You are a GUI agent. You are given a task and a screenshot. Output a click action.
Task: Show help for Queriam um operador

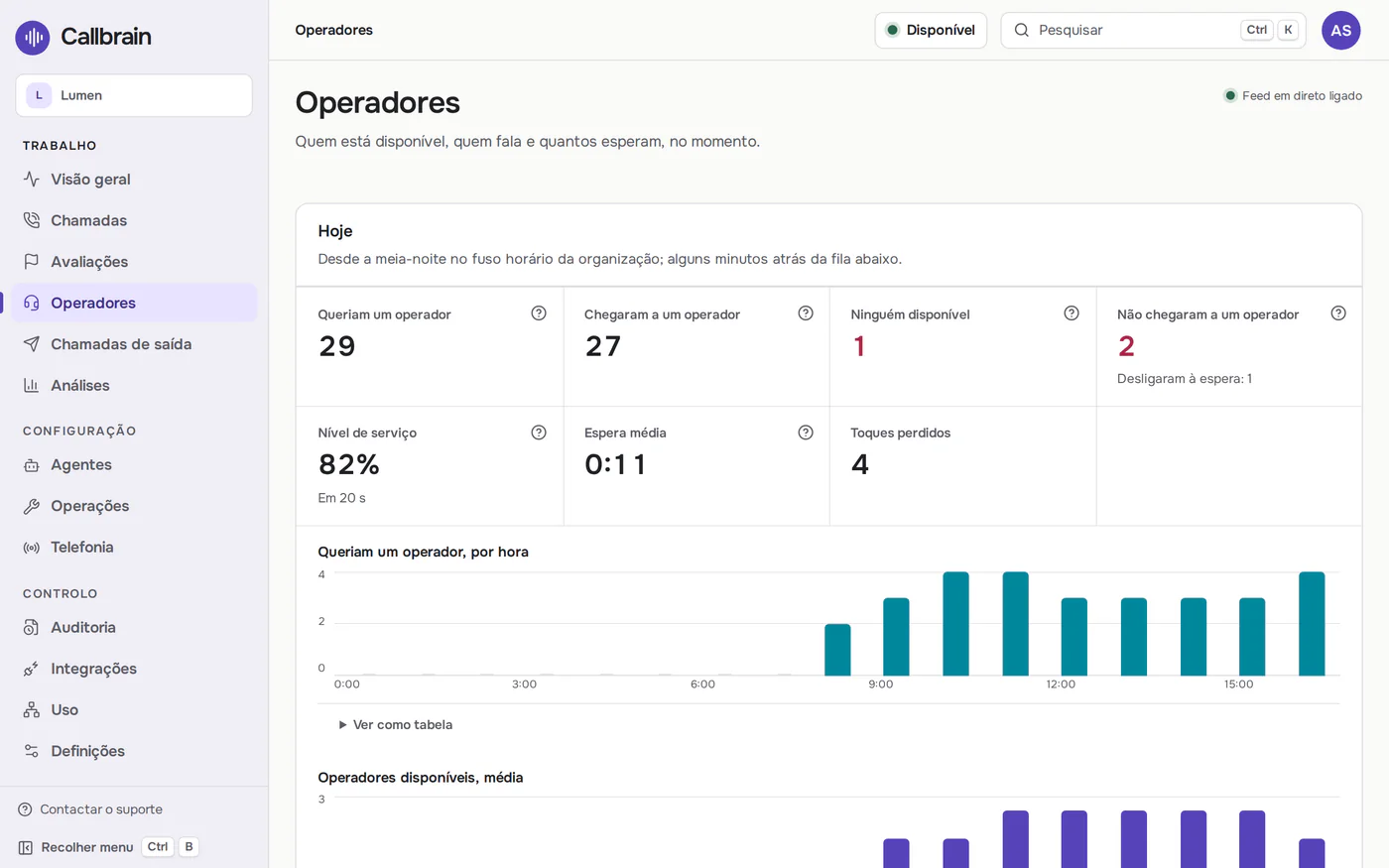click(x=539, y=313)
